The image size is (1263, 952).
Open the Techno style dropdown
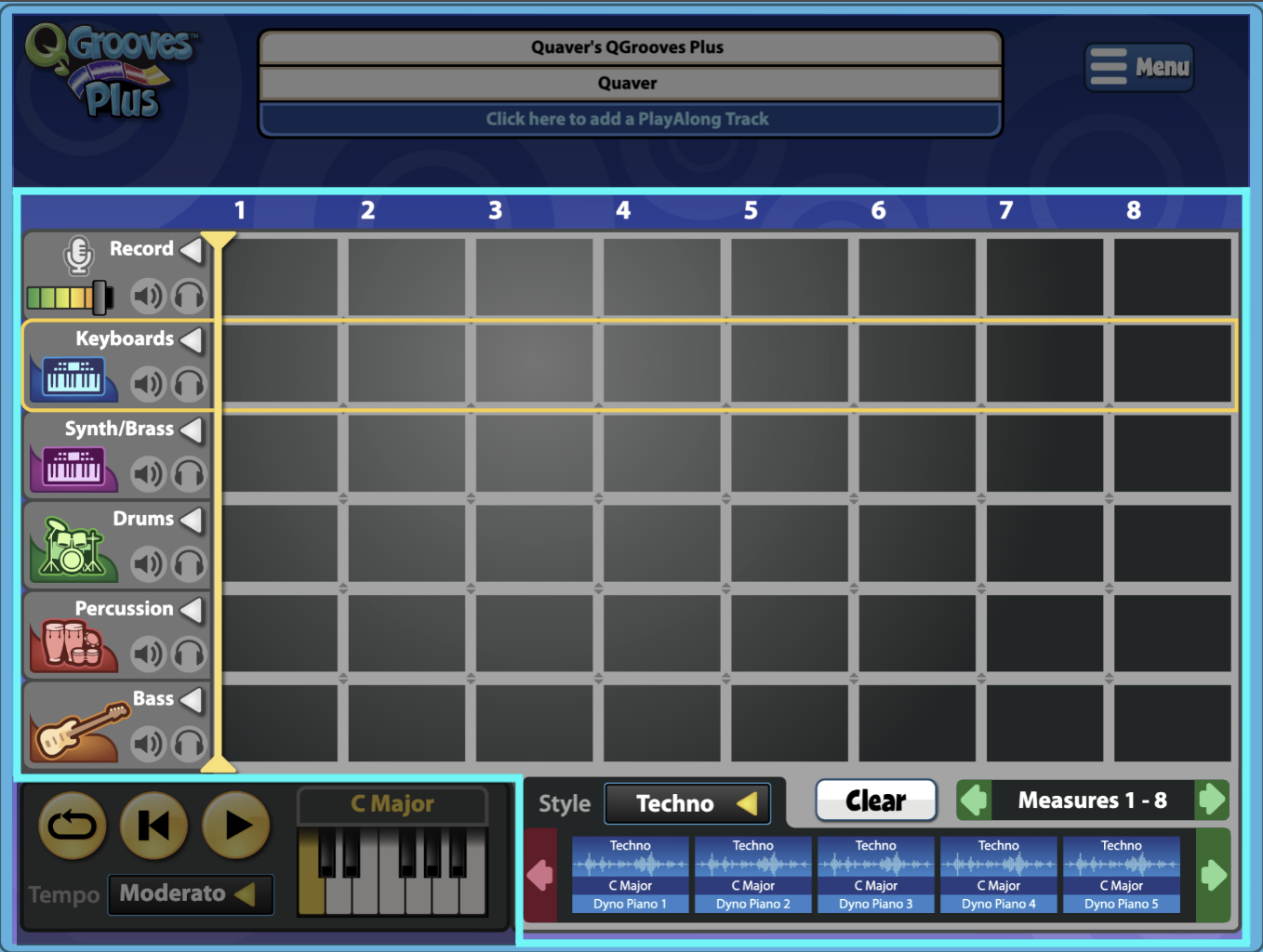tap(687, 803)
